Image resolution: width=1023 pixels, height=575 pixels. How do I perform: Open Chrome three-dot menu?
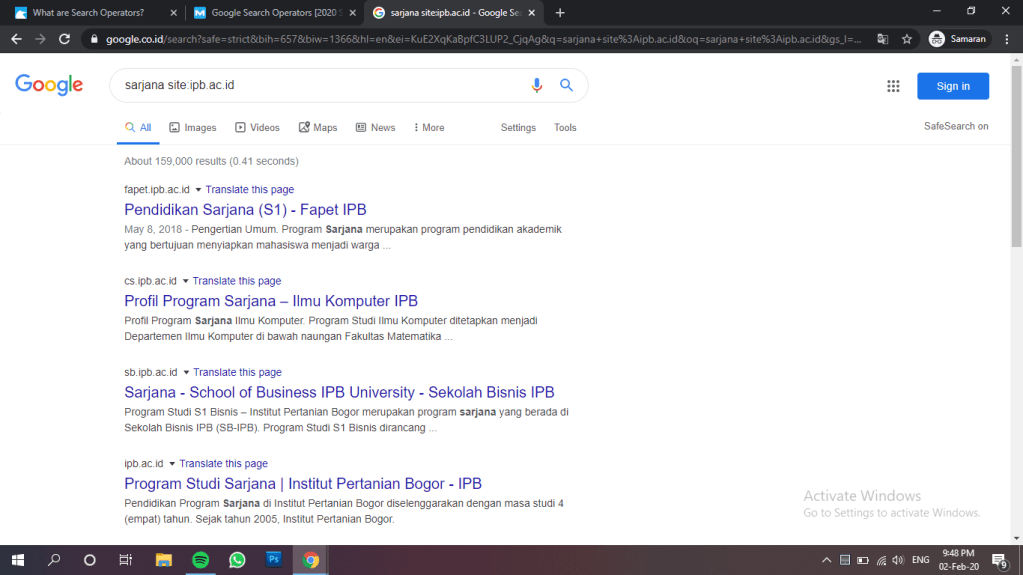pyautogui.click(x=1007, y=39)
